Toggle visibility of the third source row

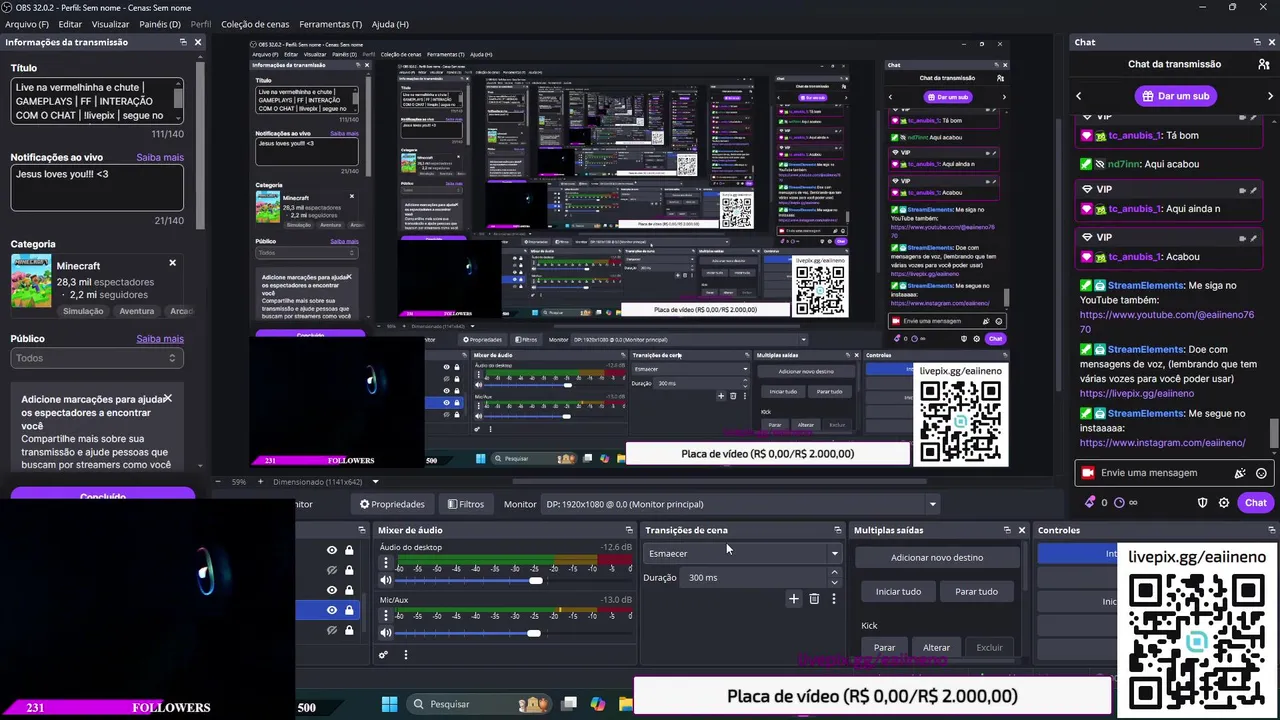(332, 590)
